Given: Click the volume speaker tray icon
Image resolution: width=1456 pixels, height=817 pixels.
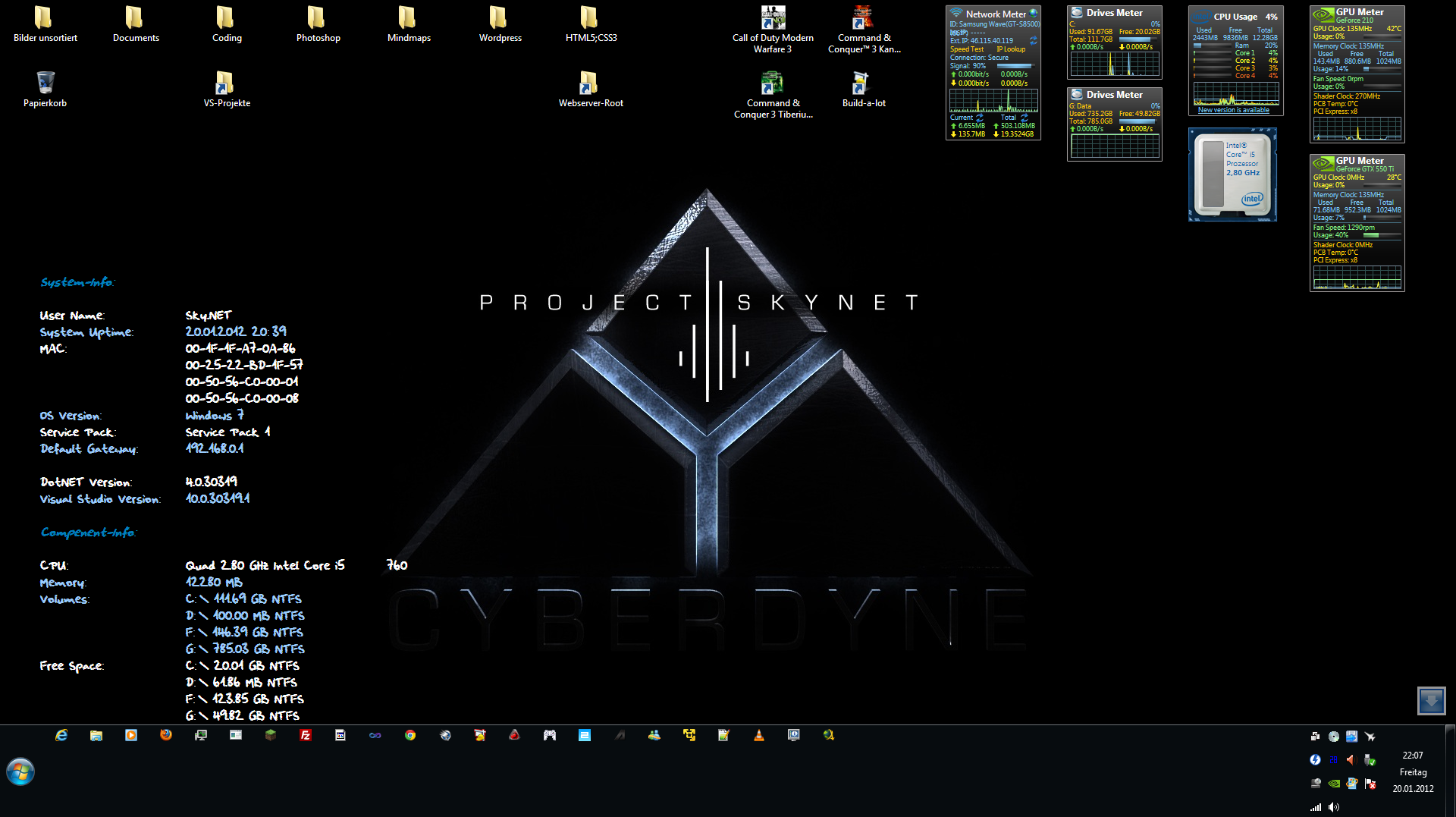Looking at the screenshot, I should tap(1334, 807).
